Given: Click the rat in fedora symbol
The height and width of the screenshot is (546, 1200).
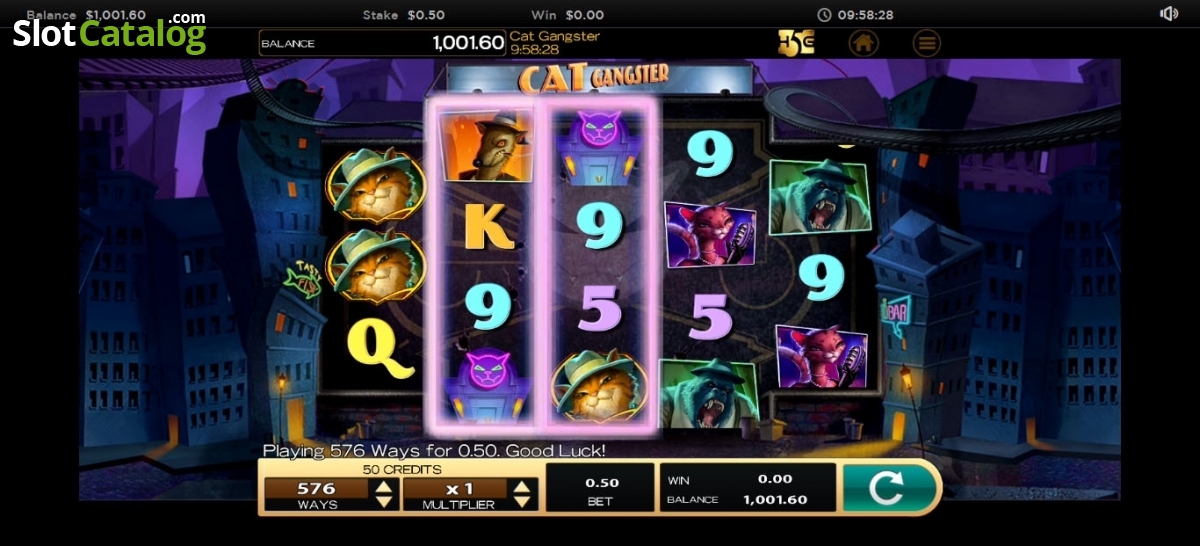Looking at the screenshot, I should (486, 146).
